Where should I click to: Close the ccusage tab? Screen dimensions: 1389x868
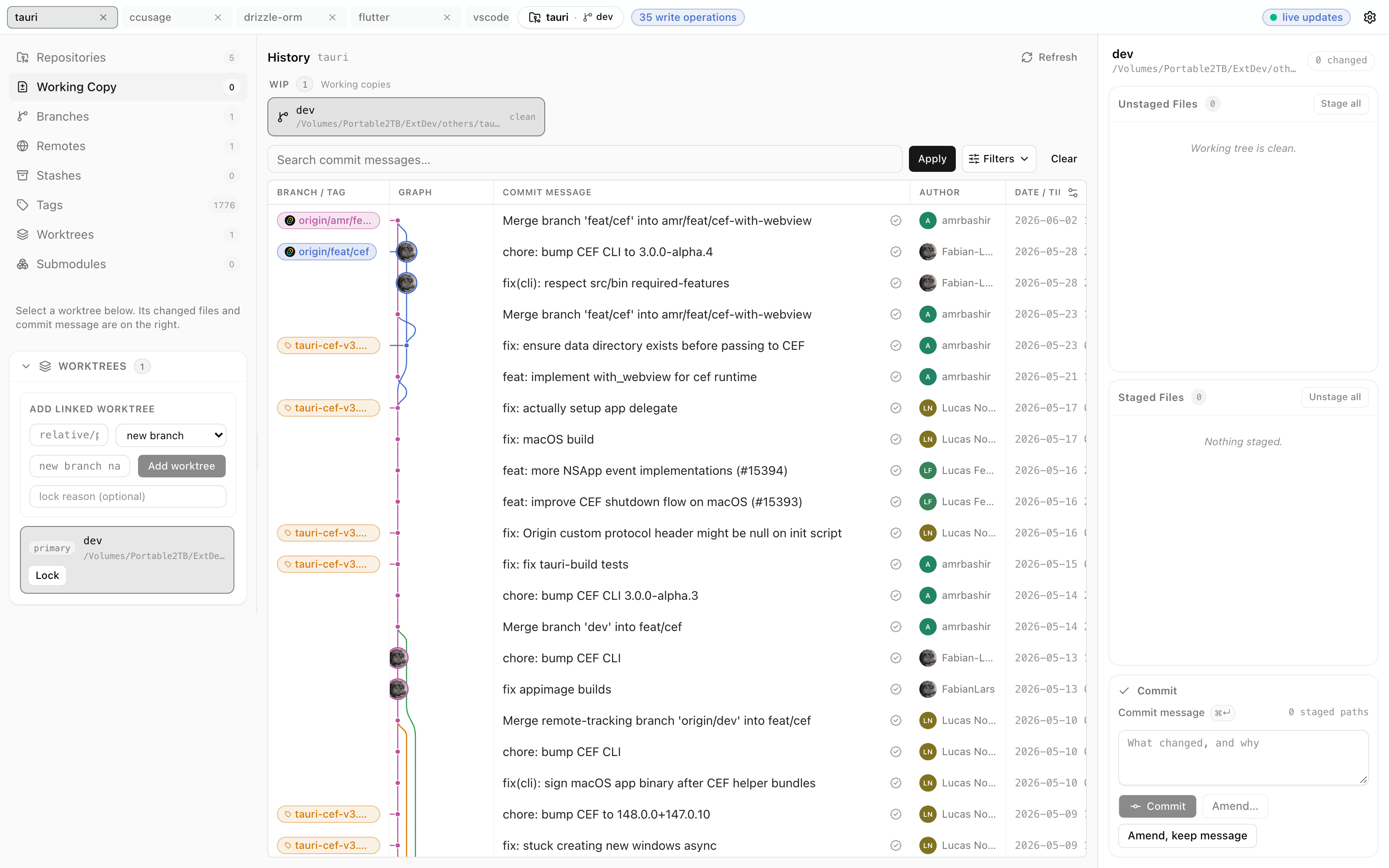[218, 17]
